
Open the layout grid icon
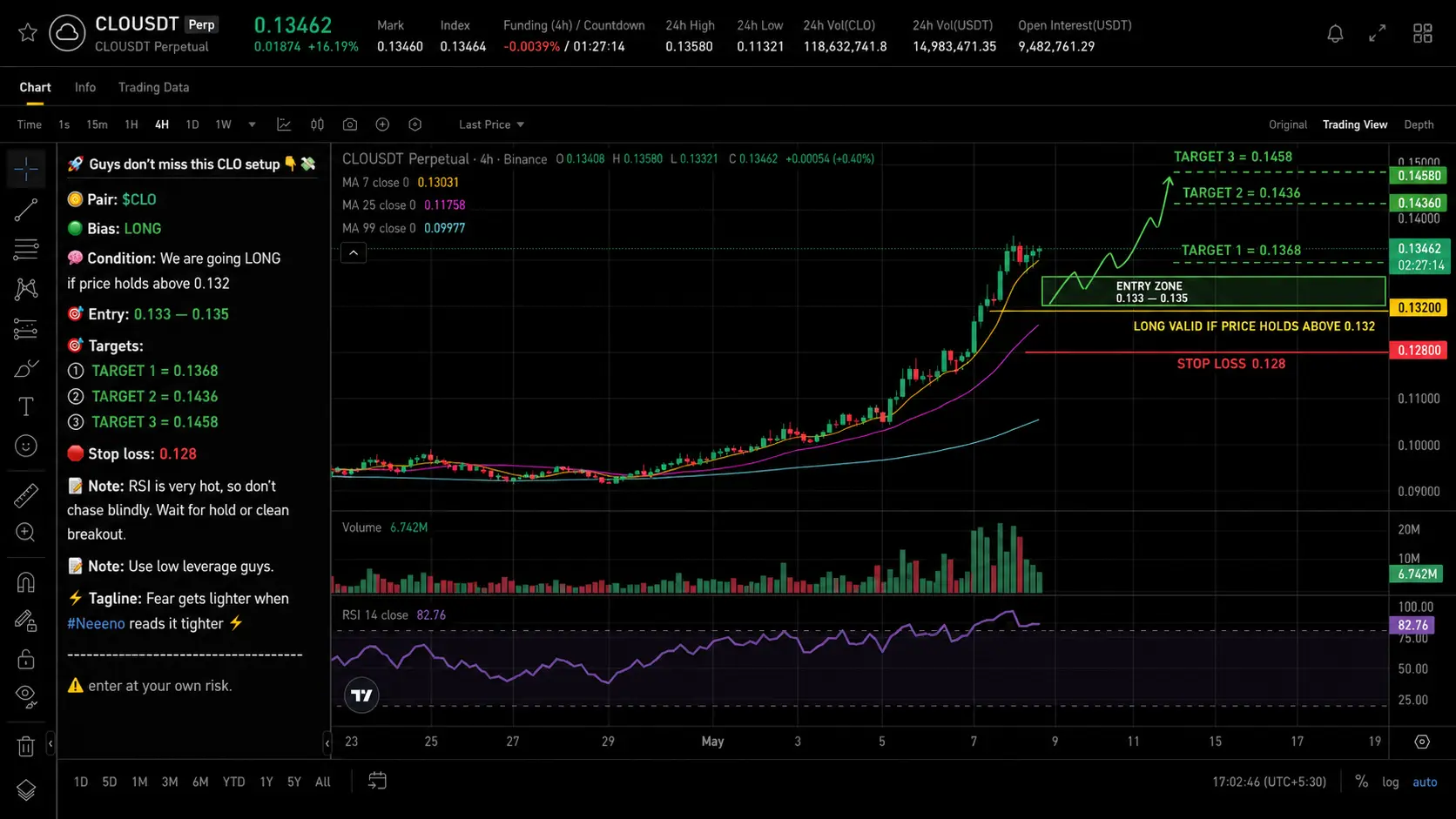[1422, 33]
